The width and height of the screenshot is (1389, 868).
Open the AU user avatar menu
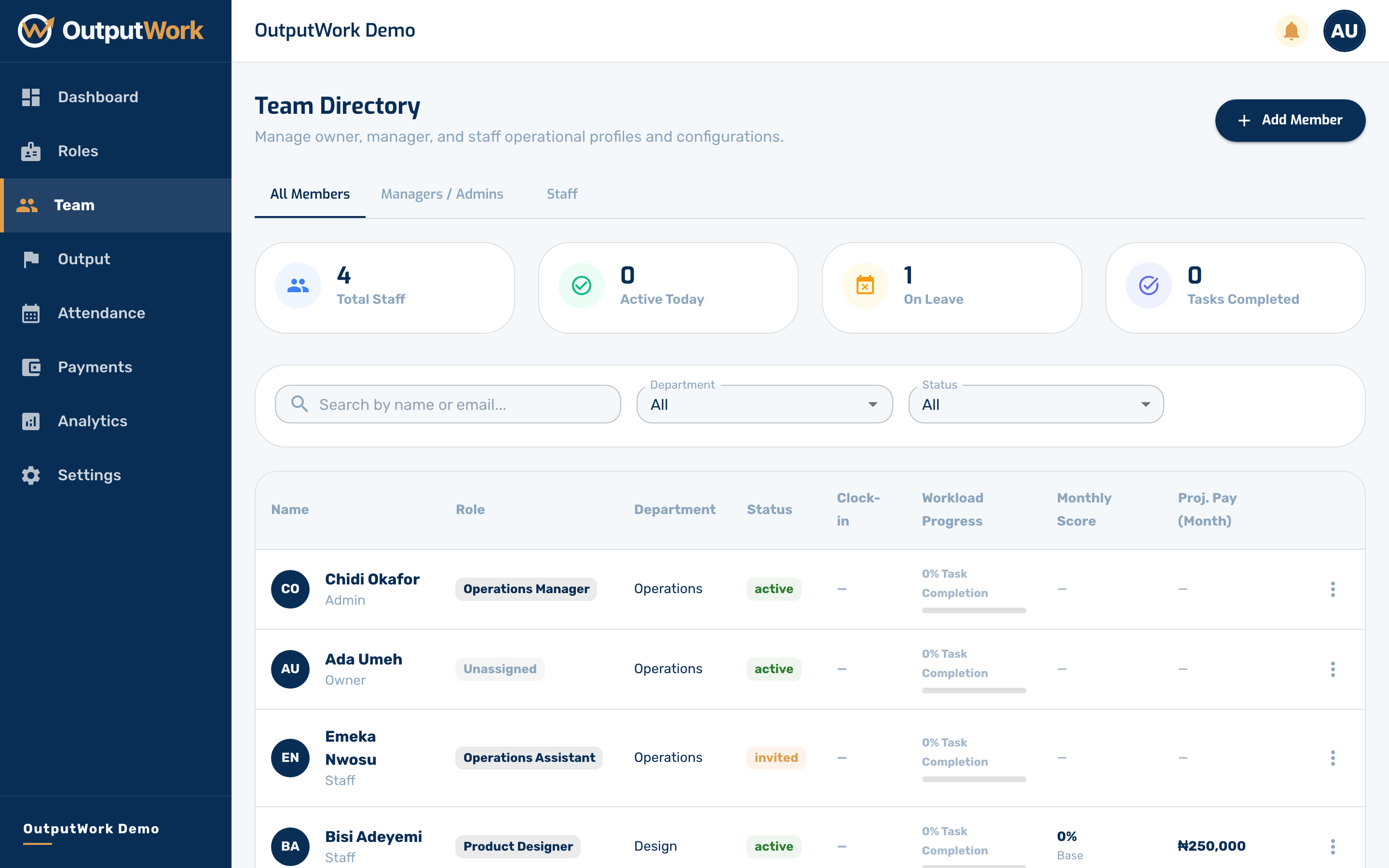(x=1344, y=30)
